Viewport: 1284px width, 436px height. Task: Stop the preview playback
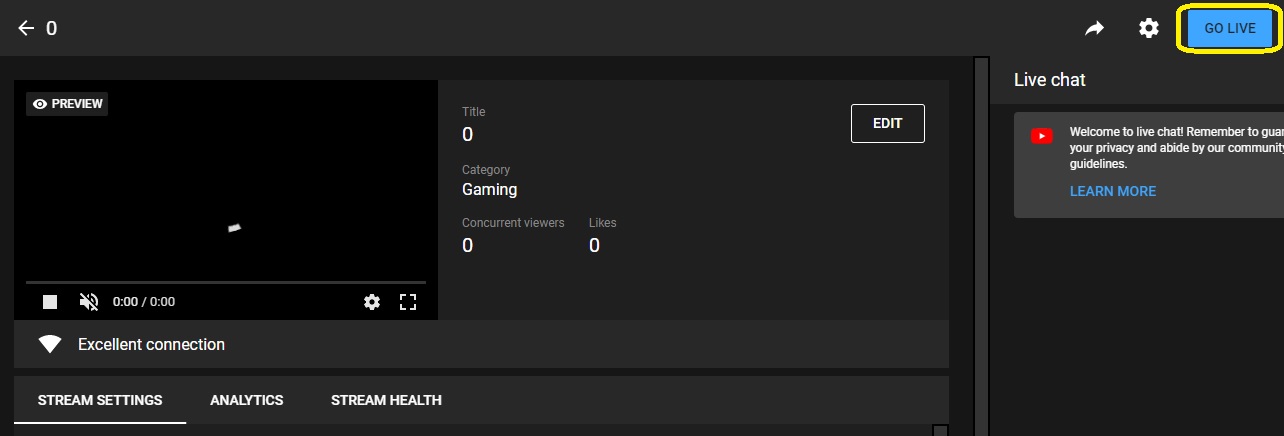click(x=50, y=301)
